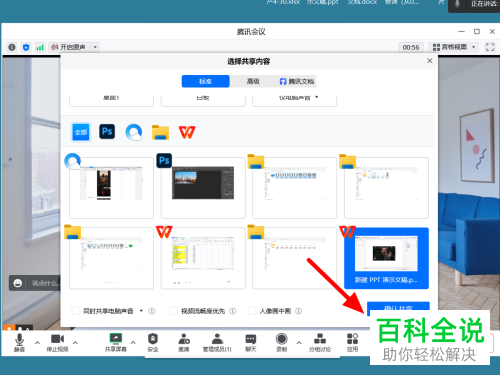Open 管理成员(1) manage members

[x=217, y=342]
